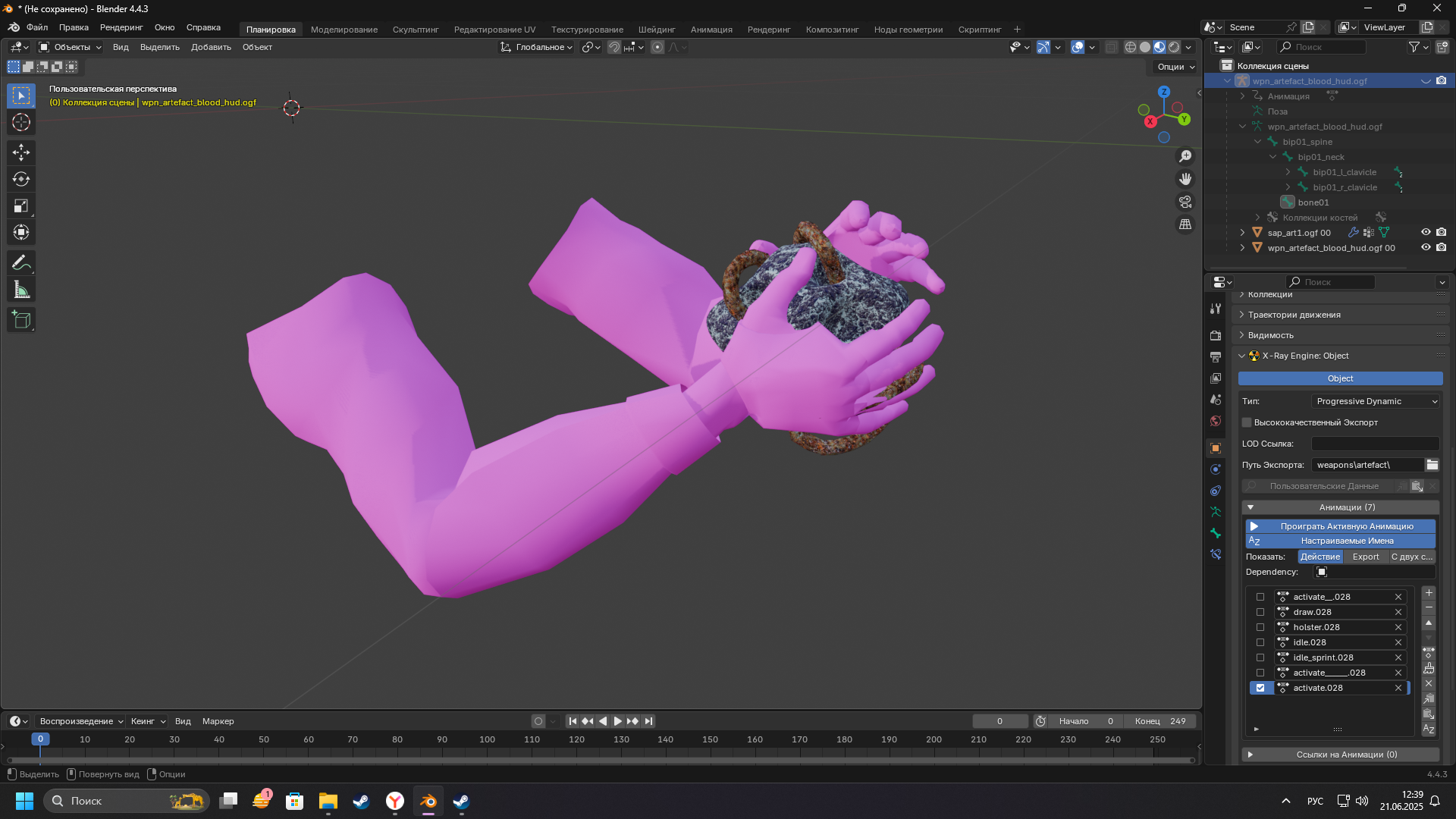Open export path folder browser
The width and height of the screenshot is (1456, 819).
pyautogui.click(x=1432, y=465)
